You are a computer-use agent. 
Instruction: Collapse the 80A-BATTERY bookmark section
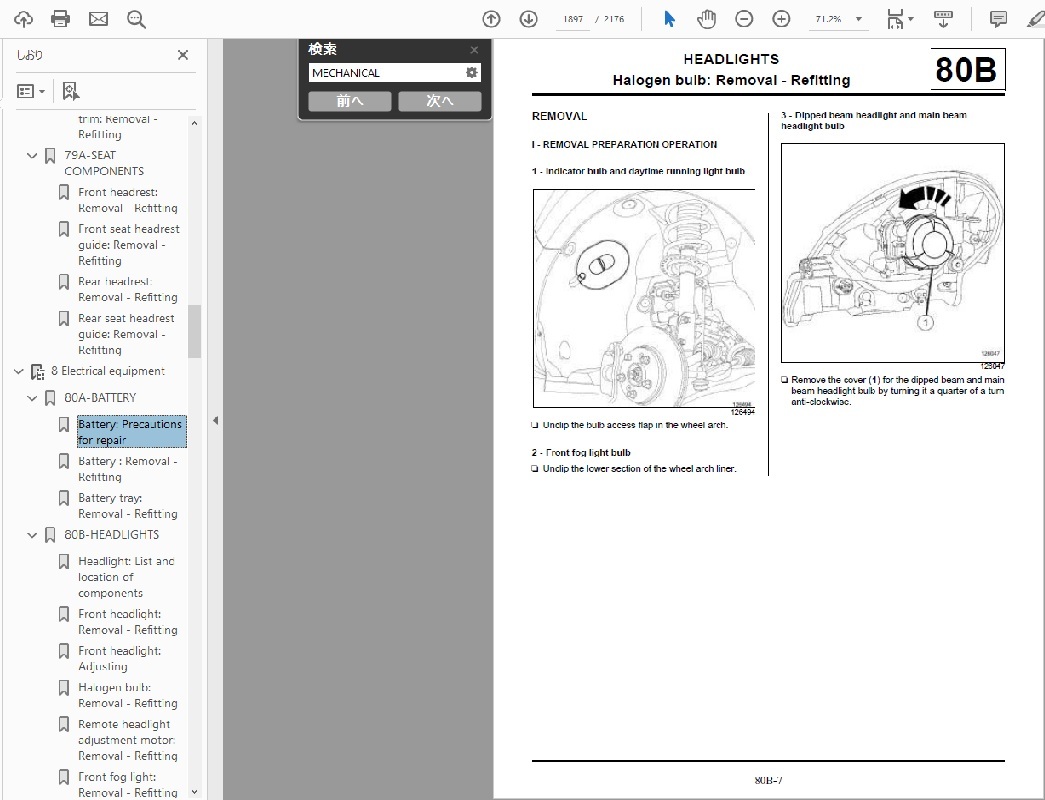(x=33, y=398)
